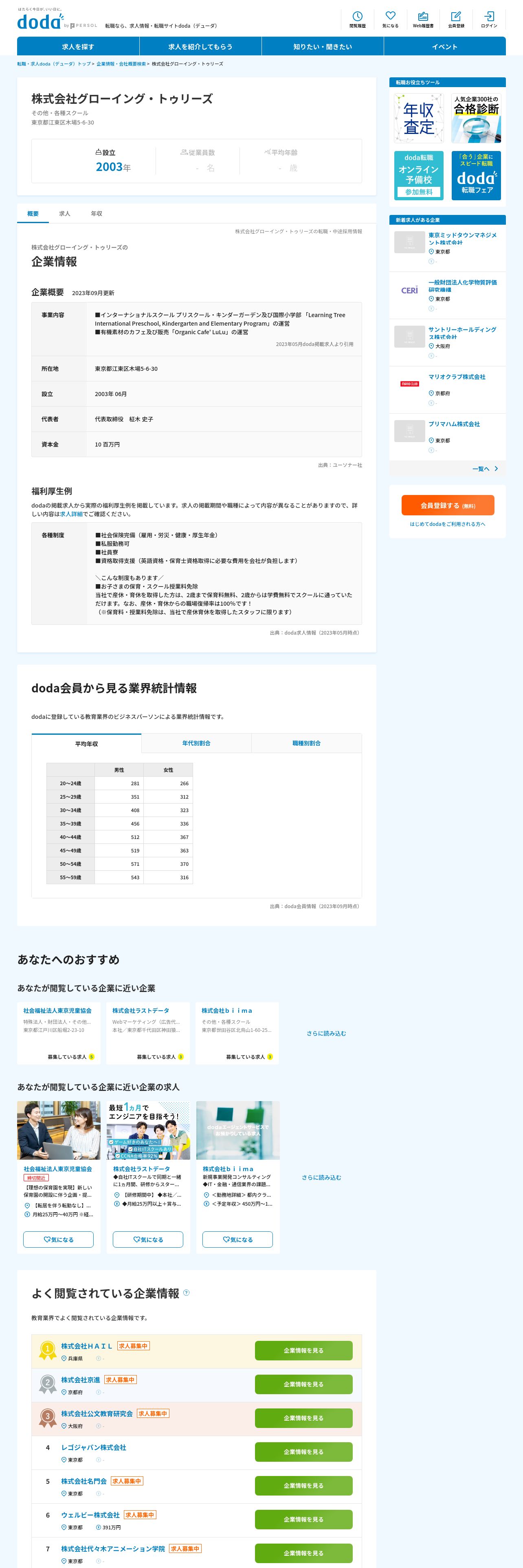Open プリマハム株式会社 link
Viewport: 523px width, 1568px height.
(x=454, y=424)
